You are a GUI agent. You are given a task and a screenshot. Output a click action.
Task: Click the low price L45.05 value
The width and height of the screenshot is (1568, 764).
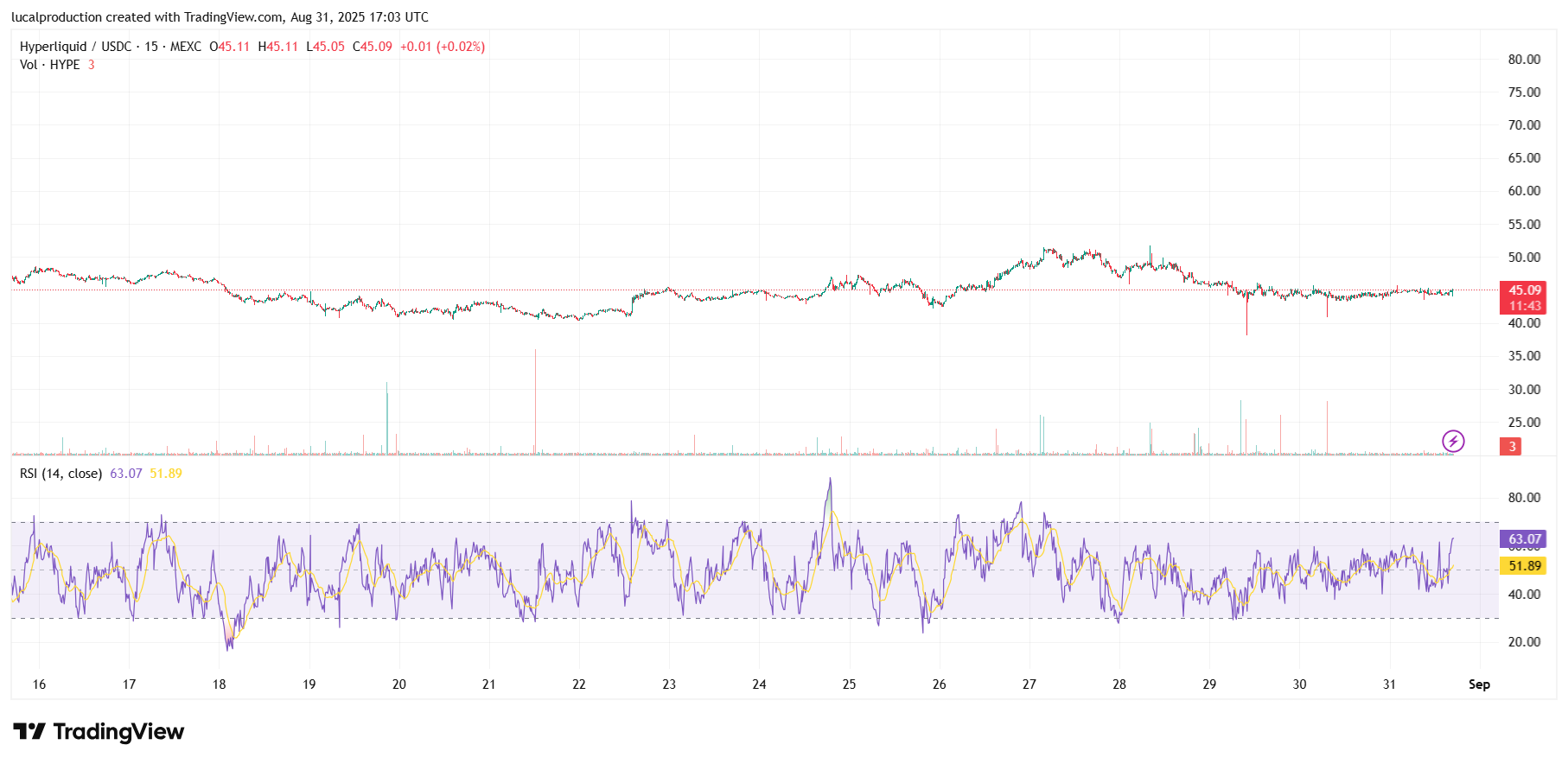point(326,47)
